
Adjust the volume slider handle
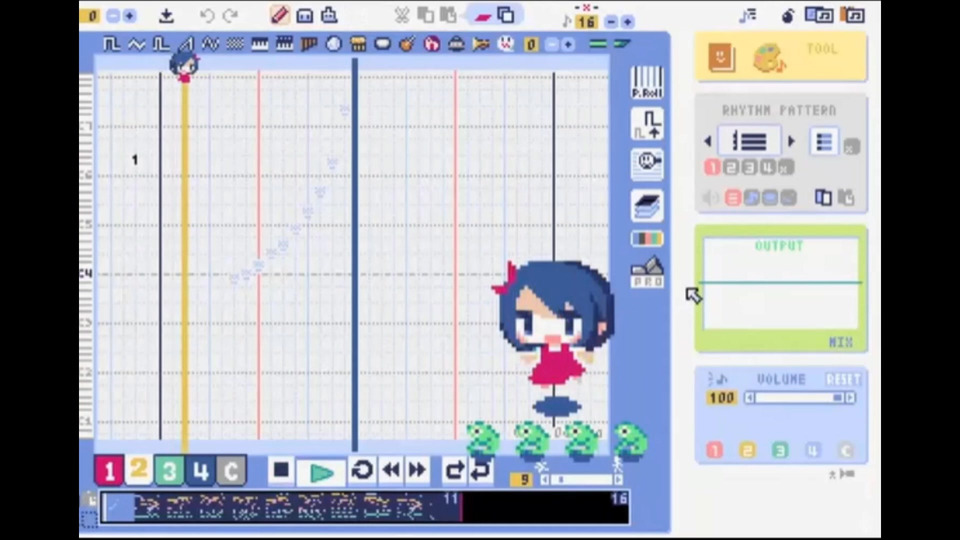pyautogui.click(x=838, y=398)
